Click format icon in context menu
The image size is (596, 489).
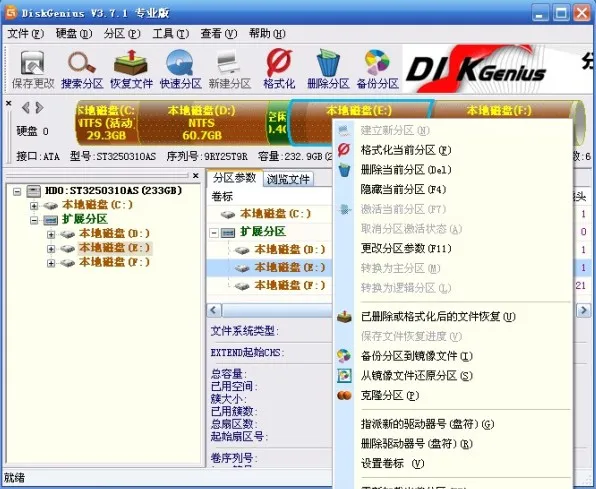pos(344,150)
